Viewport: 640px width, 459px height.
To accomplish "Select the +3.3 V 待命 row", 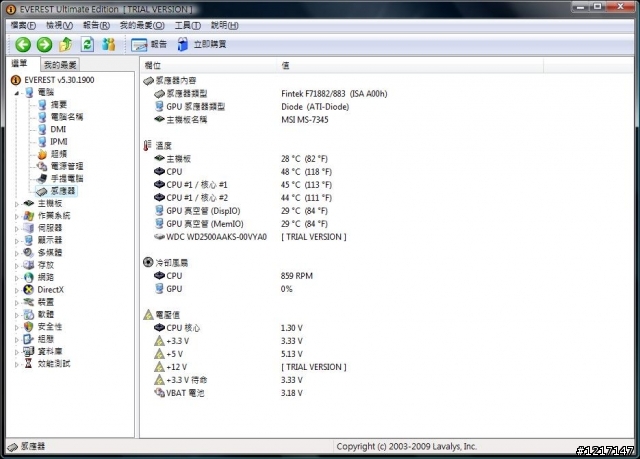I will coord(228,380).
